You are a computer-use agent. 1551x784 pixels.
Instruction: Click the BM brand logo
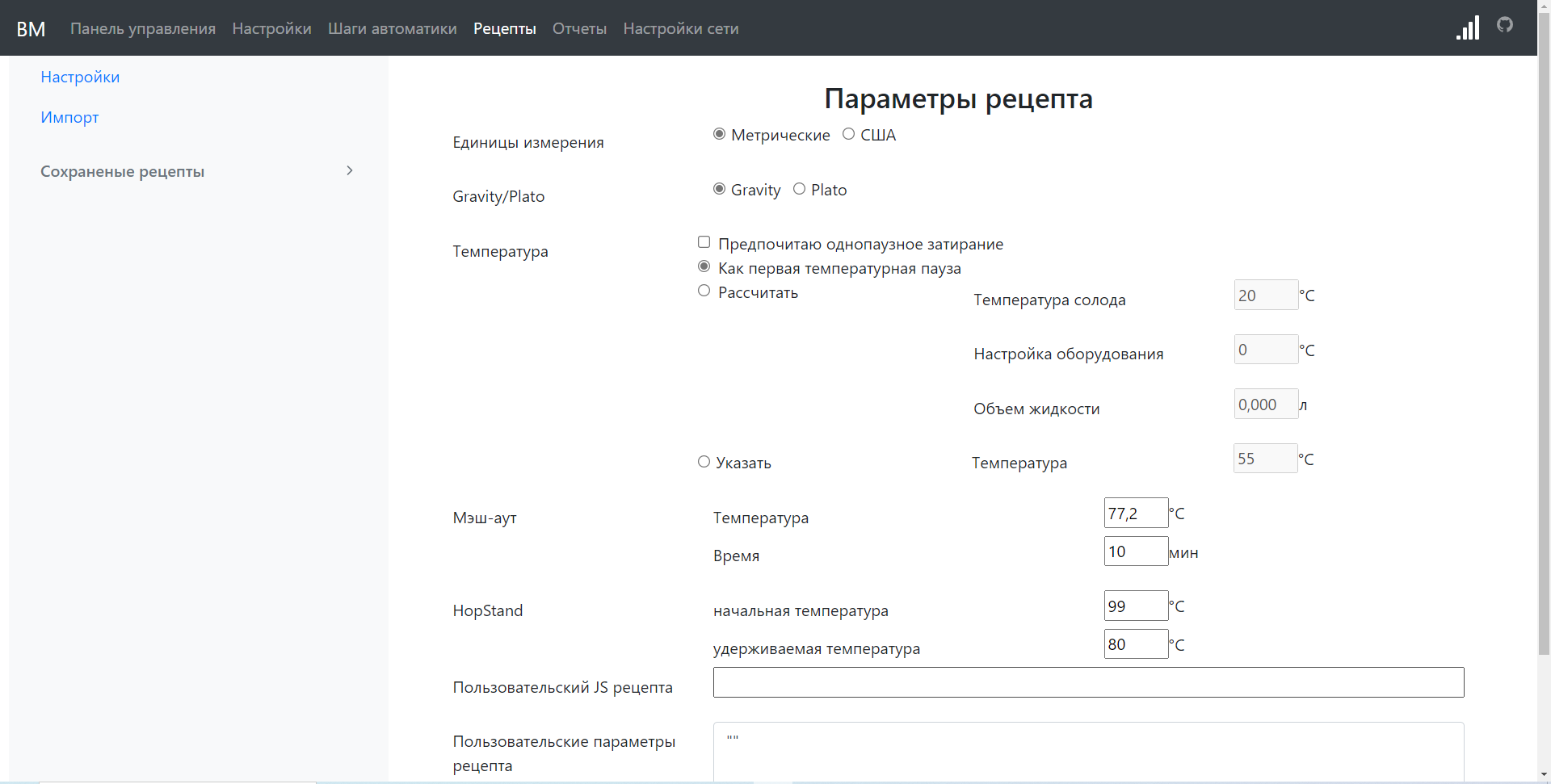[x=31, y=28]
